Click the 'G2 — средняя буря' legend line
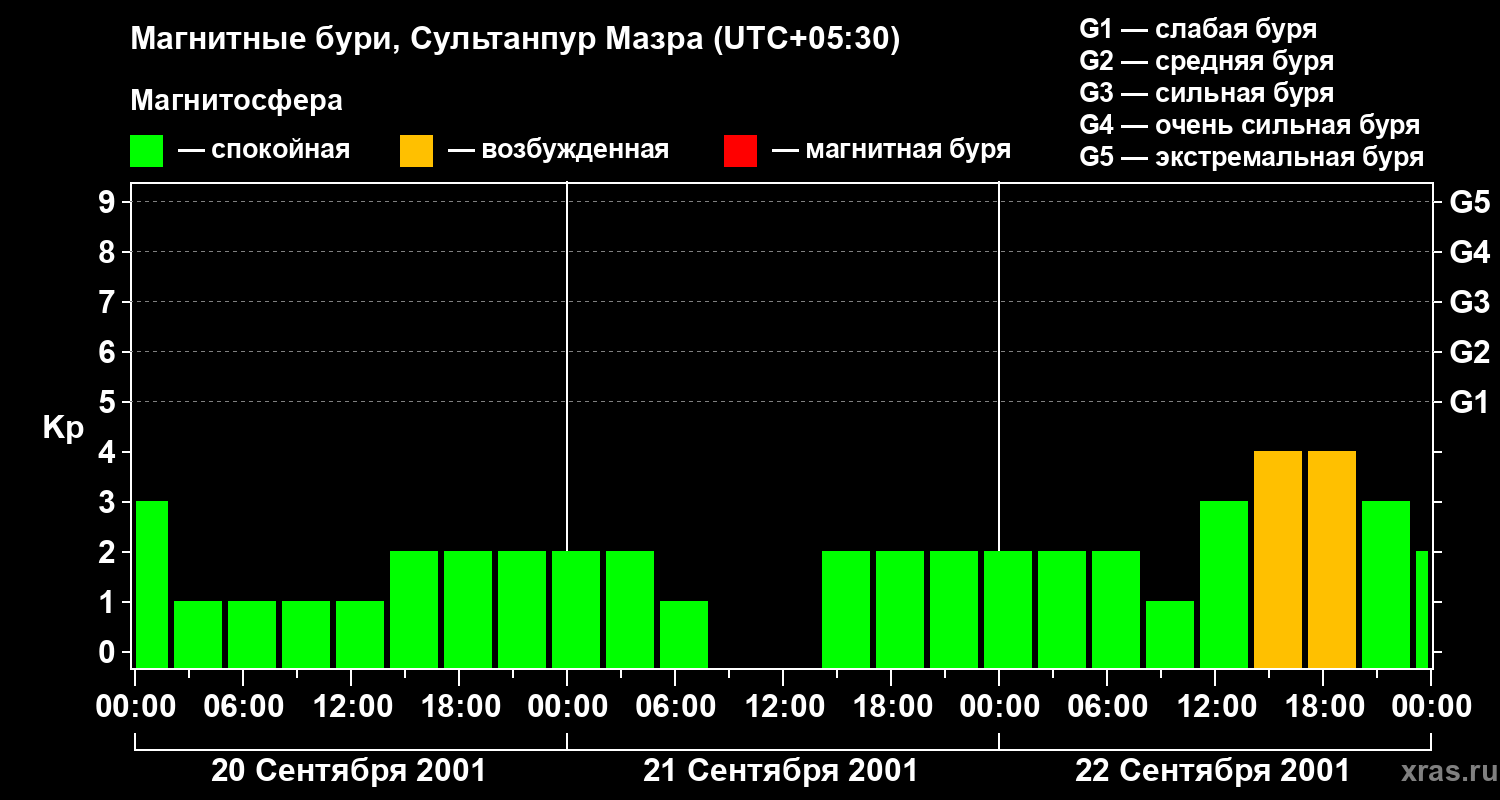Image resolution: width=1500 pixels, height=800 pixels. 1206,61
